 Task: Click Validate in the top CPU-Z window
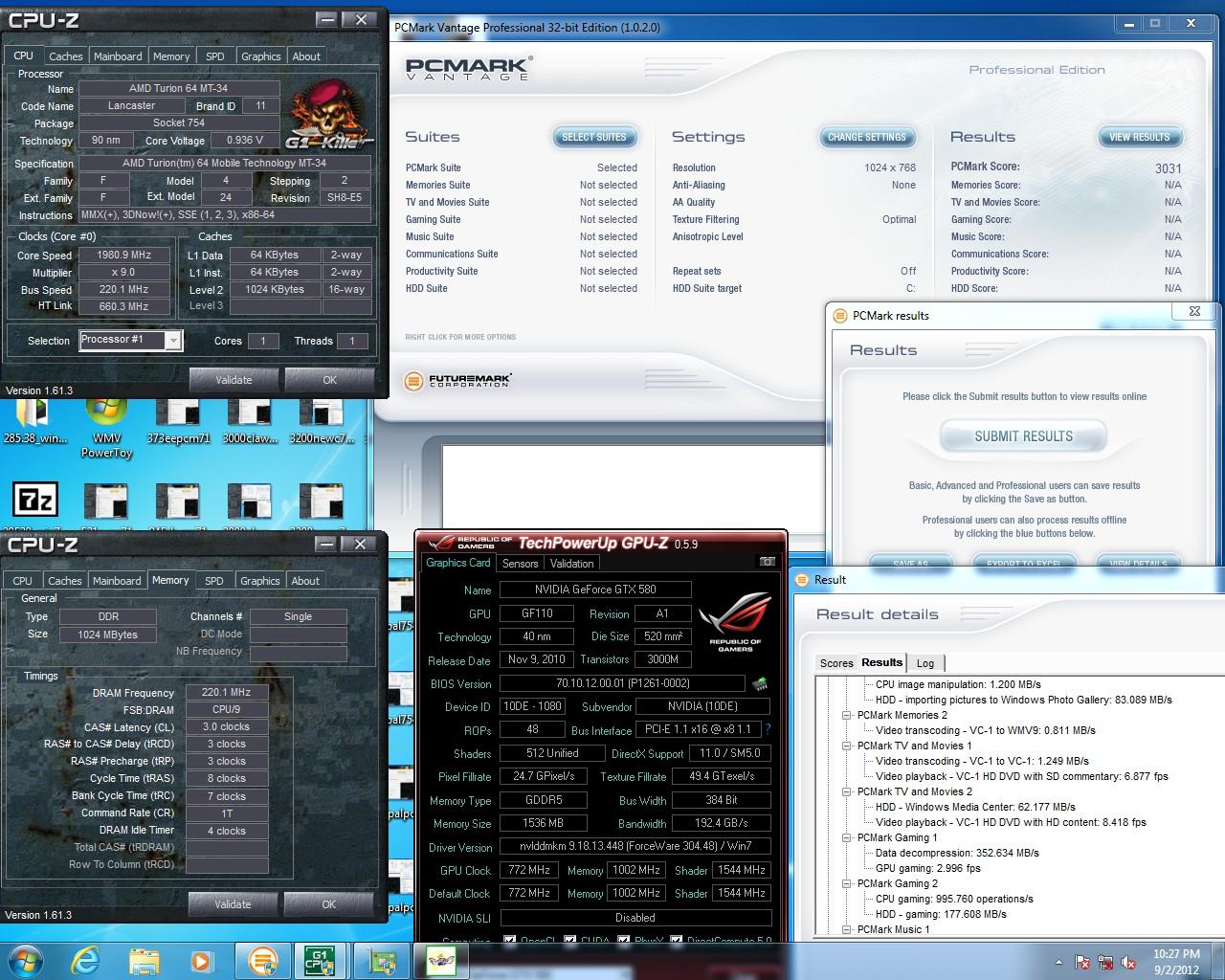pos(234,380)
